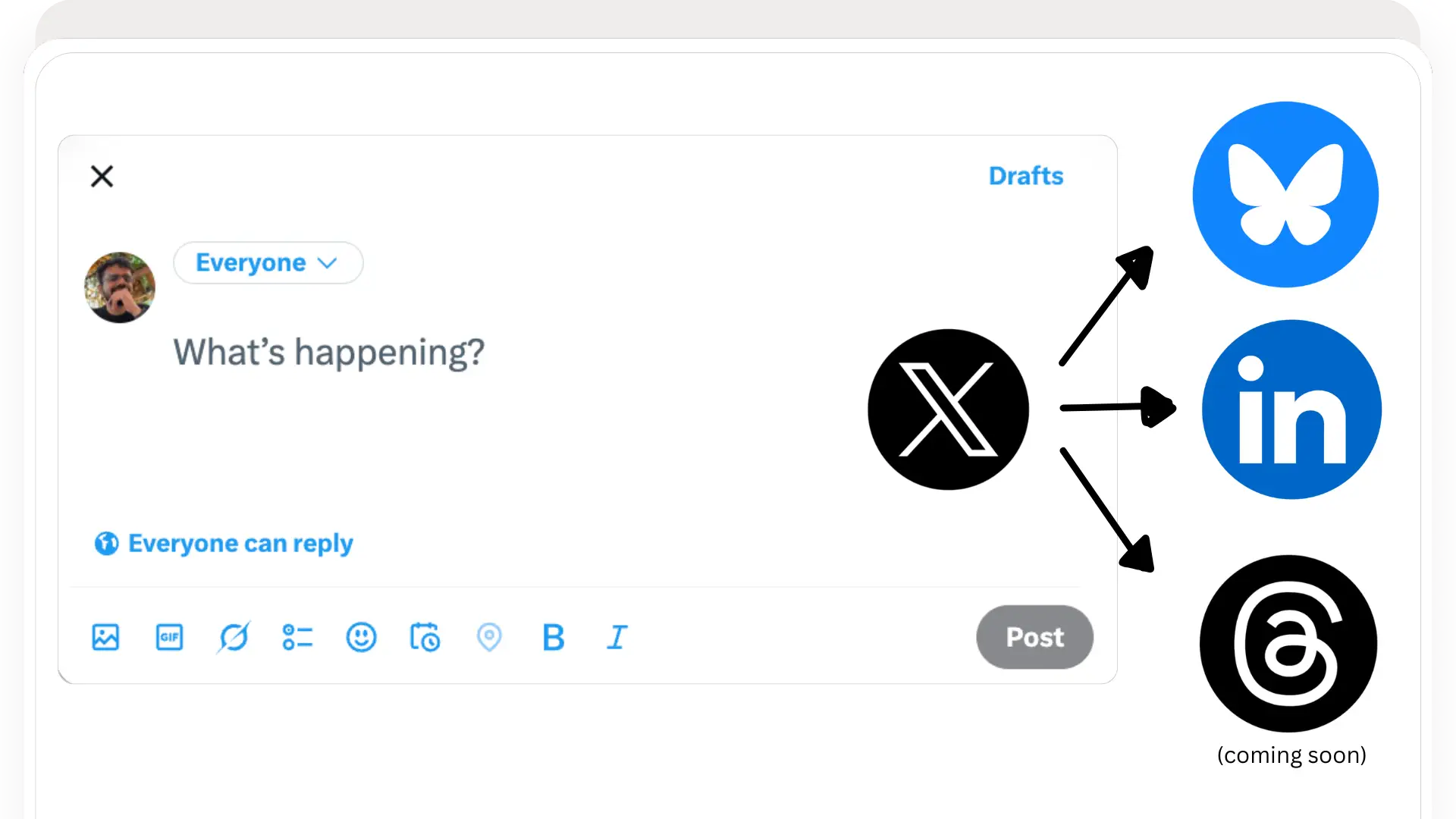The height and width of the screenshot is (819, 1456).
Task: Schedule the post
Action: pos(425,638)
